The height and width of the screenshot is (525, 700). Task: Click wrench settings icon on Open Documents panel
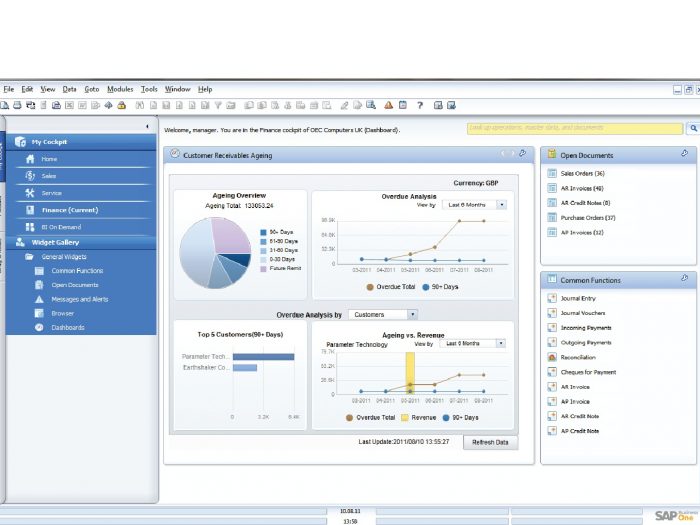684,154
